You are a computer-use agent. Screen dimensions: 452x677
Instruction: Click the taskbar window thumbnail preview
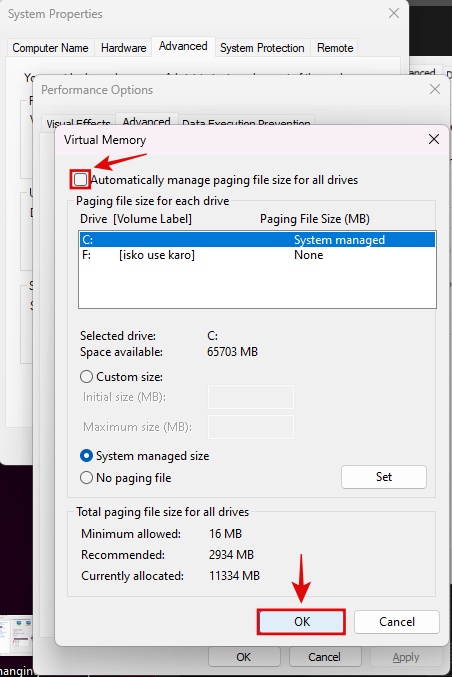tap(16, 636)
